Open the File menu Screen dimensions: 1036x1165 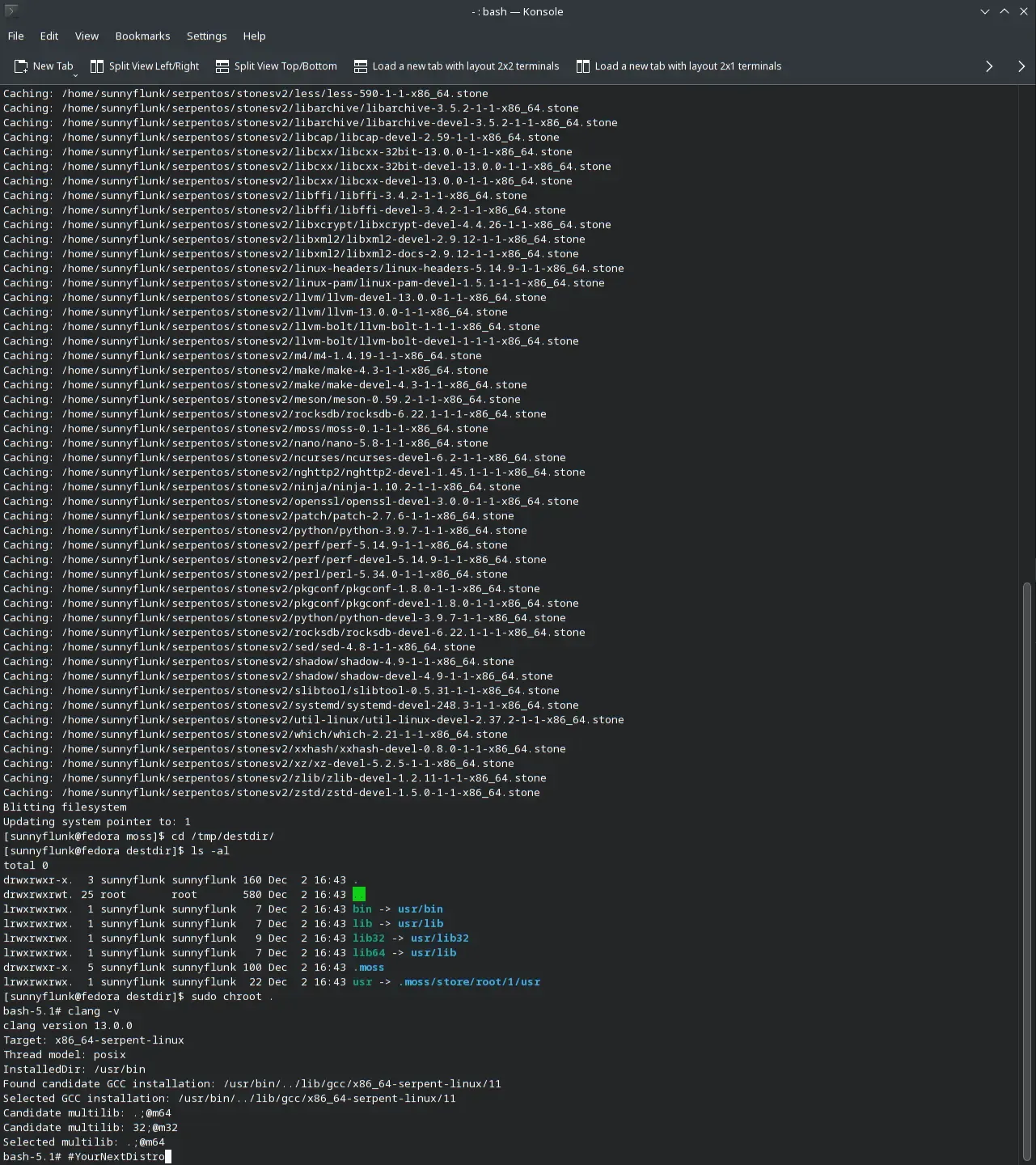coord(15,36)
